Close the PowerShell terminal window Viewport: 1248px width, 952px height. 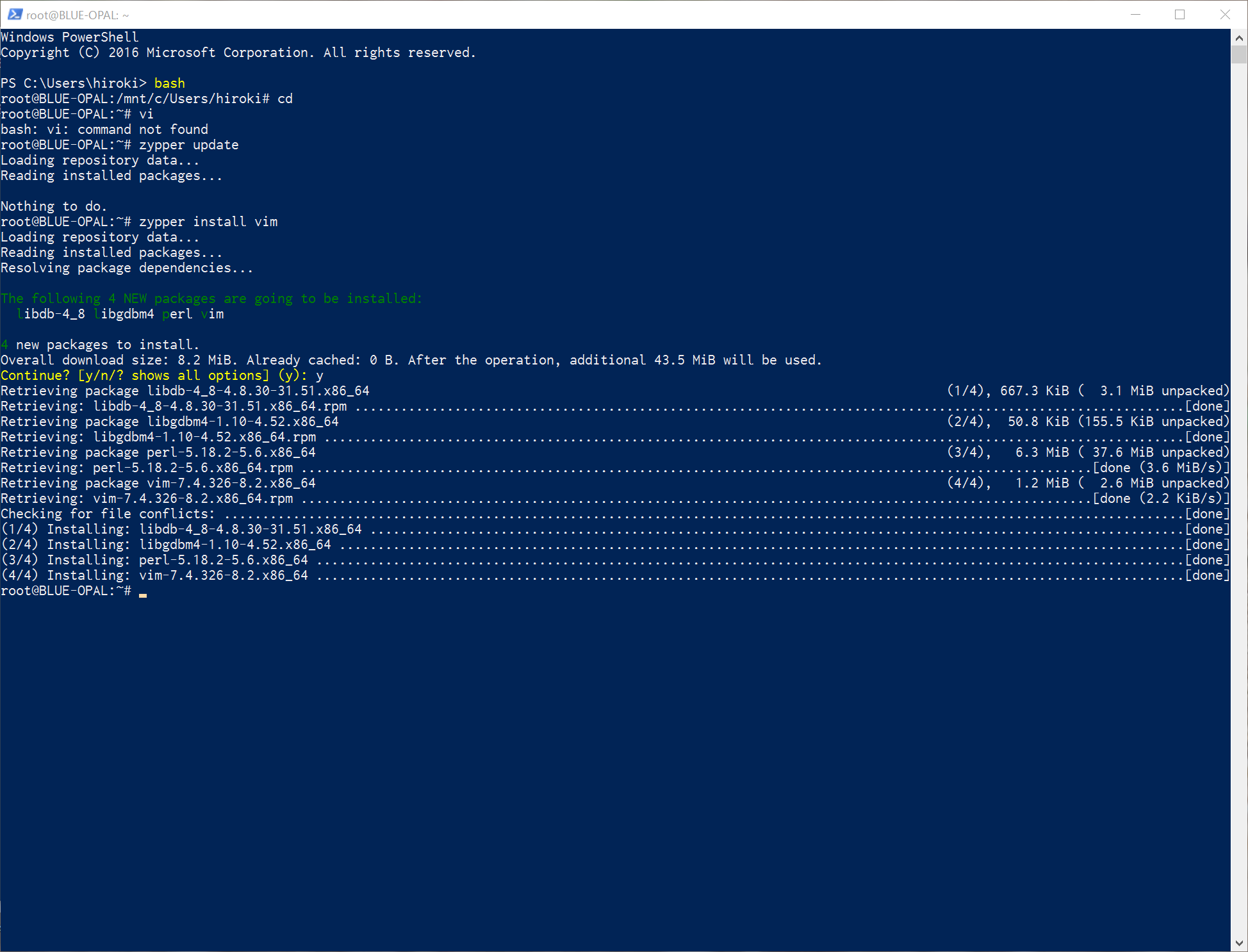click(x=1224, y=14)
